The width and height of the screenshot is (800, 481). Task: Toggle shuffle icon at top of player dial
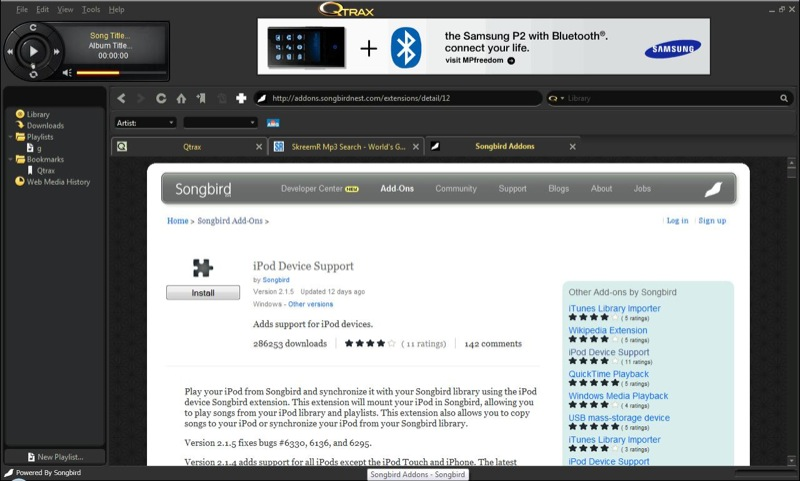click(33, 28)
